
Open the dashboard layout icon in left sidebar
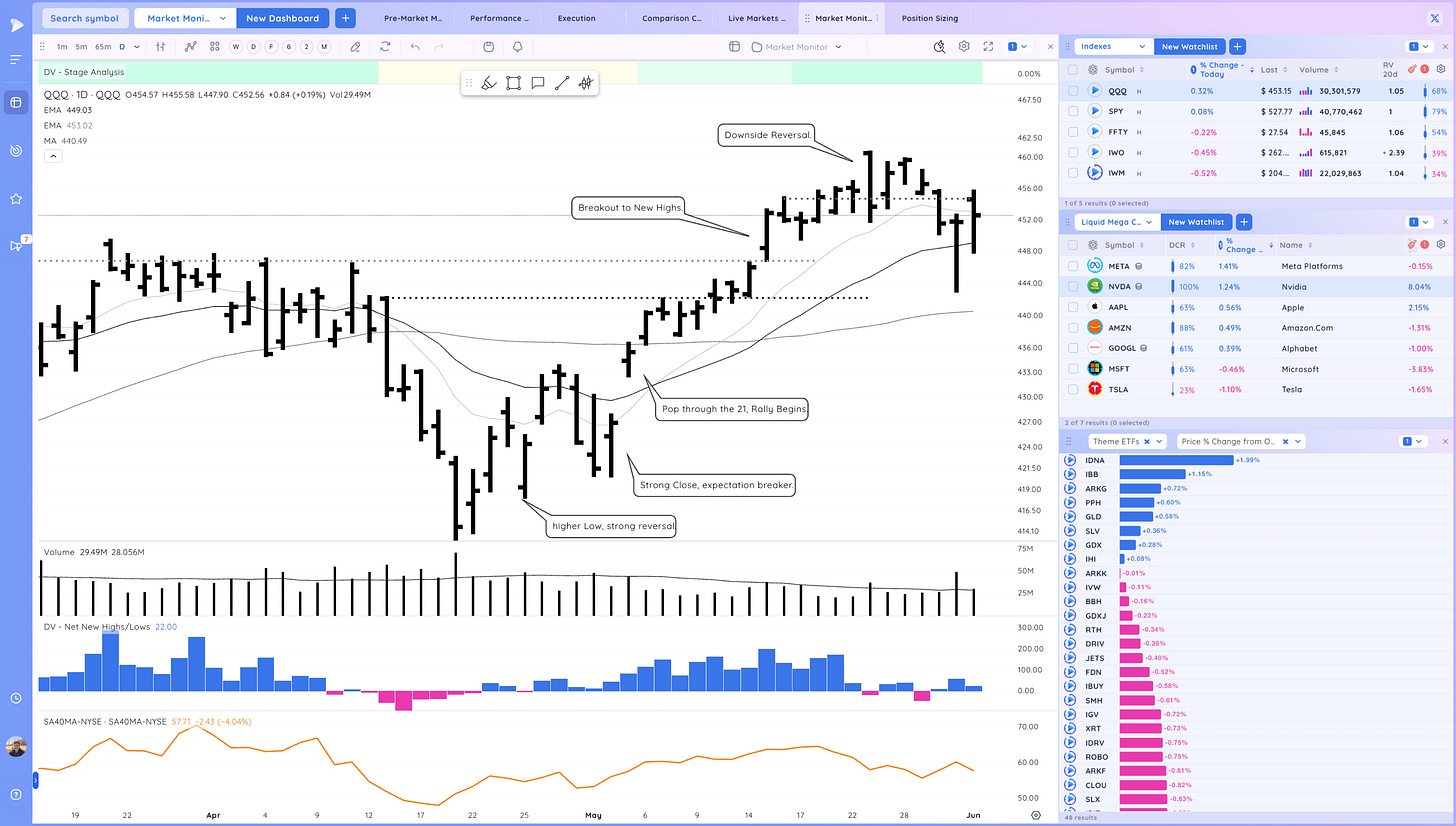point(15,102)
